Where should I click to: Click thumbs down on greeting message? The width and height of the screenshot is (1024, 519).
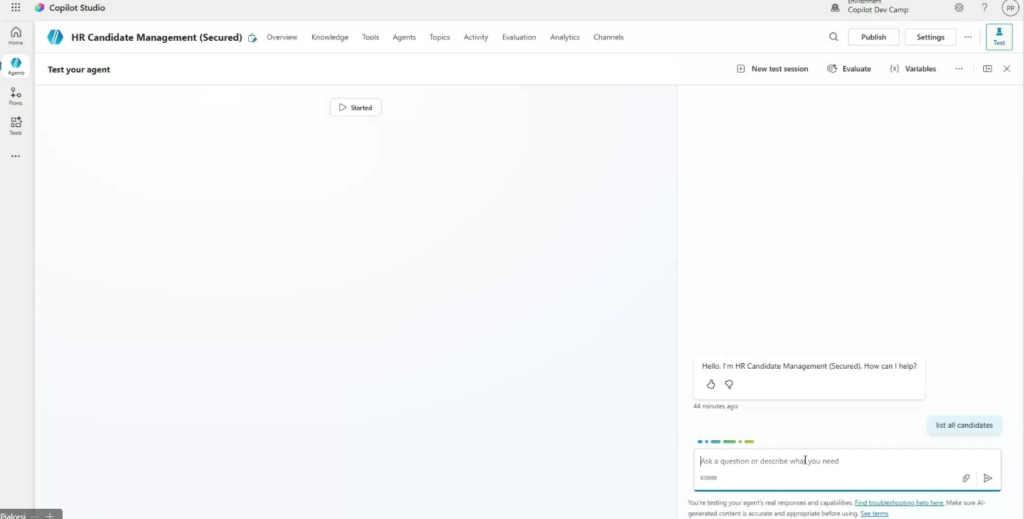(729, 384)
